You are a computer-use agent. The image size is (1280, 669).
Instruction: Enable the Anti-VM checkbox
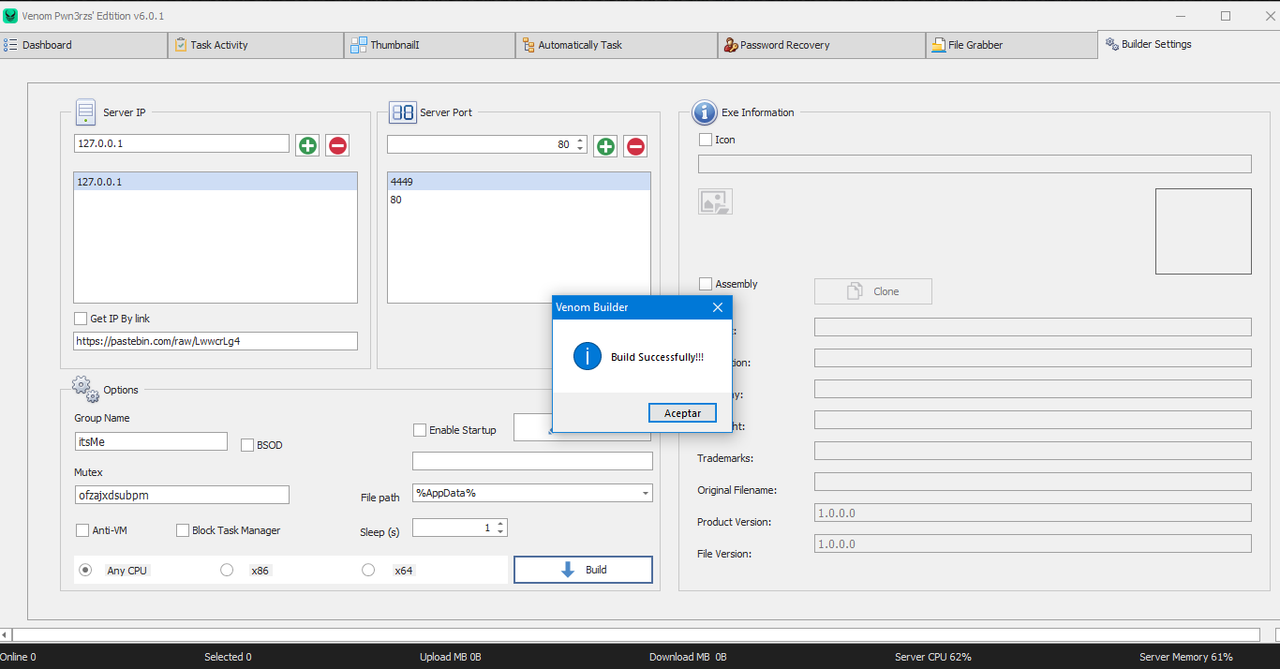click(83, 530)
